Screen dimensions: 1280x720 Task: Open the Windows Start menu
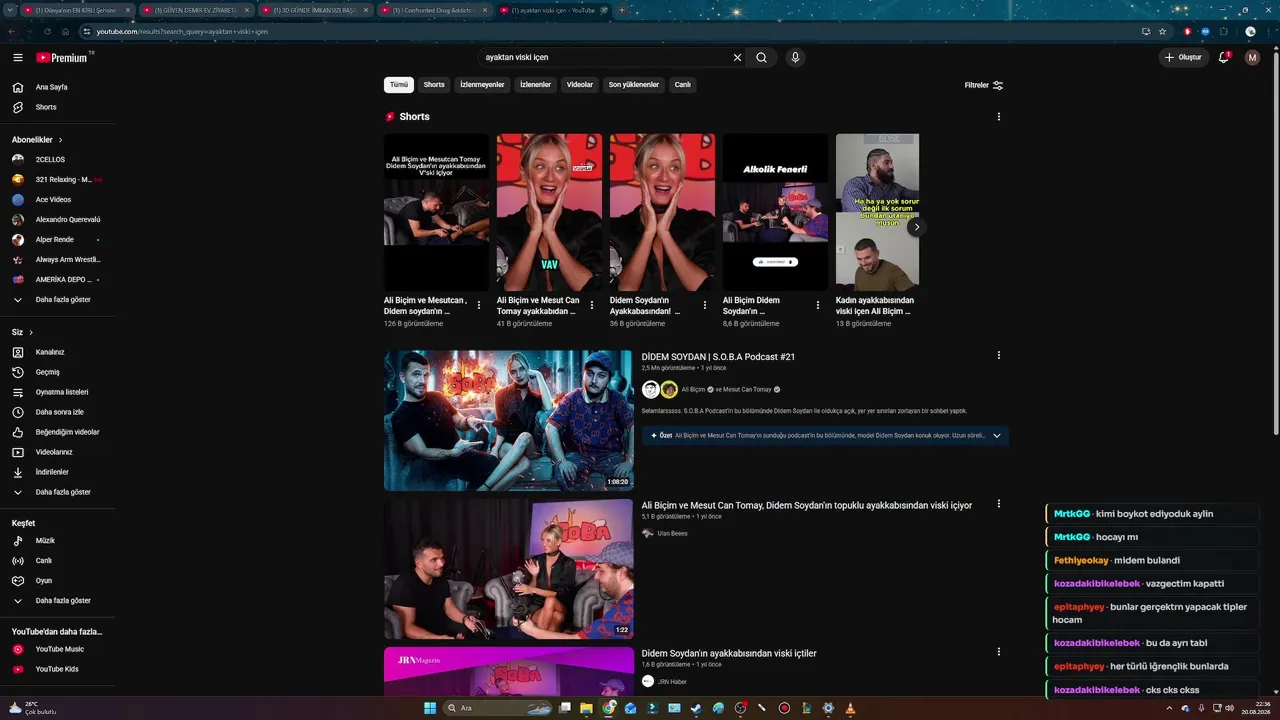[430, 708]
